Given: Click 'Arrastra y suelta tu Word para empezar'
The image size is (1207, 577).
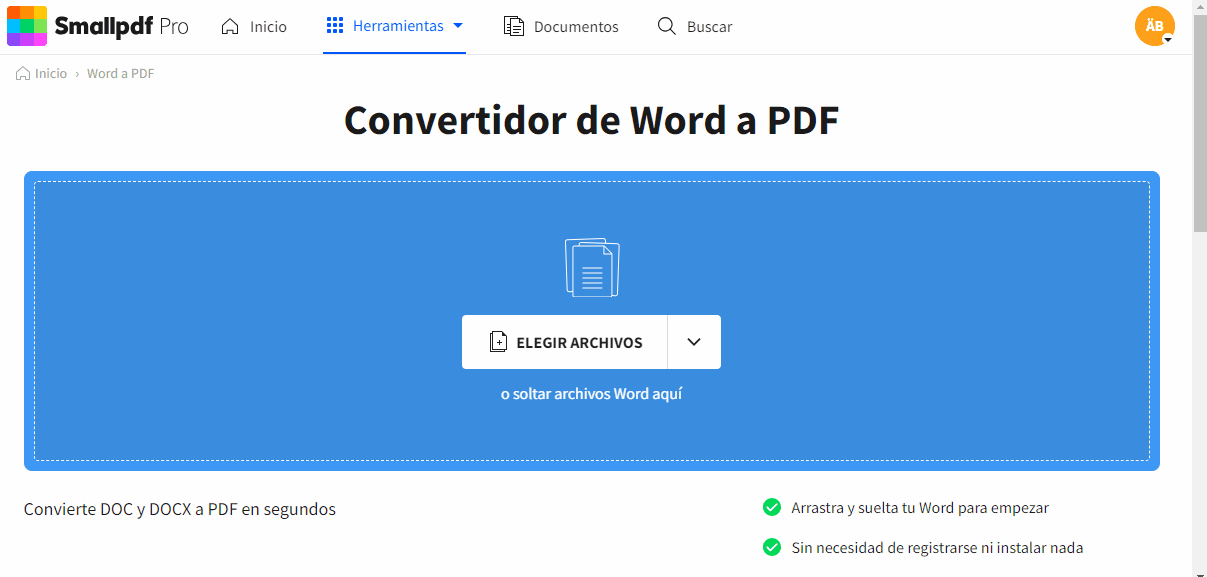Looking at the screenshot, I should pyautogui.click(x=920, y=508).
